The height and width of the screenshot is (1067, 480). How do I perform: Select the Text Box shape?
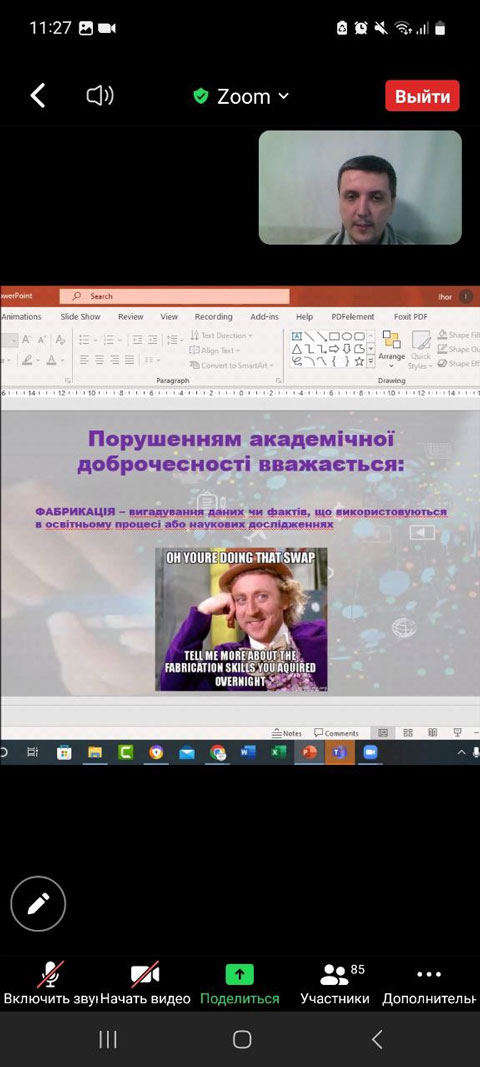coord(297,336)
